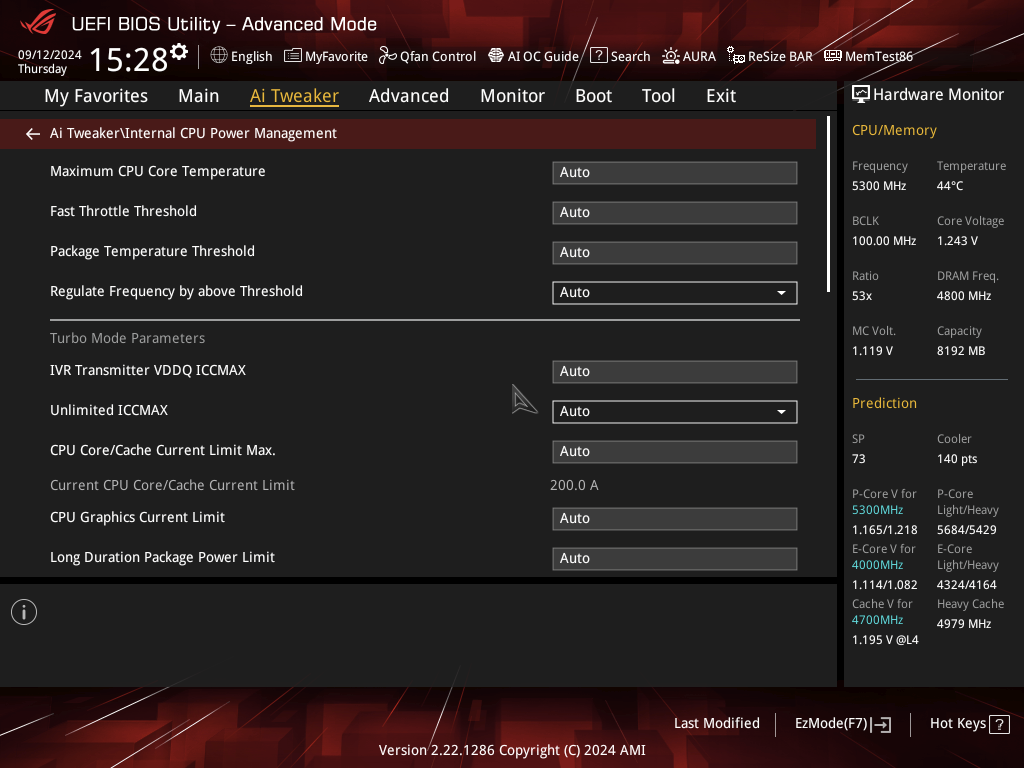Expand the Regulate Frequency by above Threshold dropdown
Viewport: 1024px width, 768px height.
[x=675, y=293]
